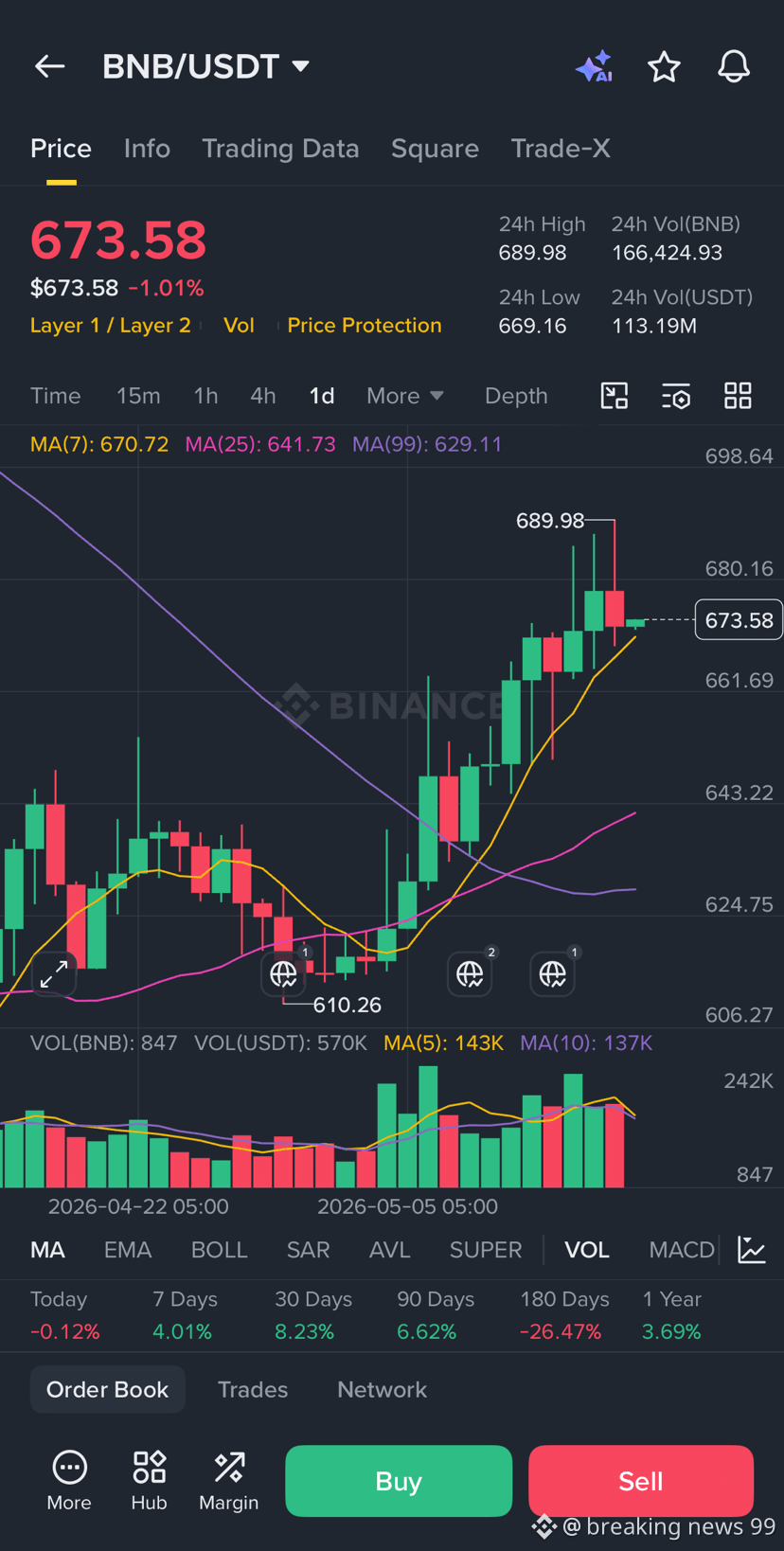Select the 1d interval
784x1551 pixels.
[322, 396]
